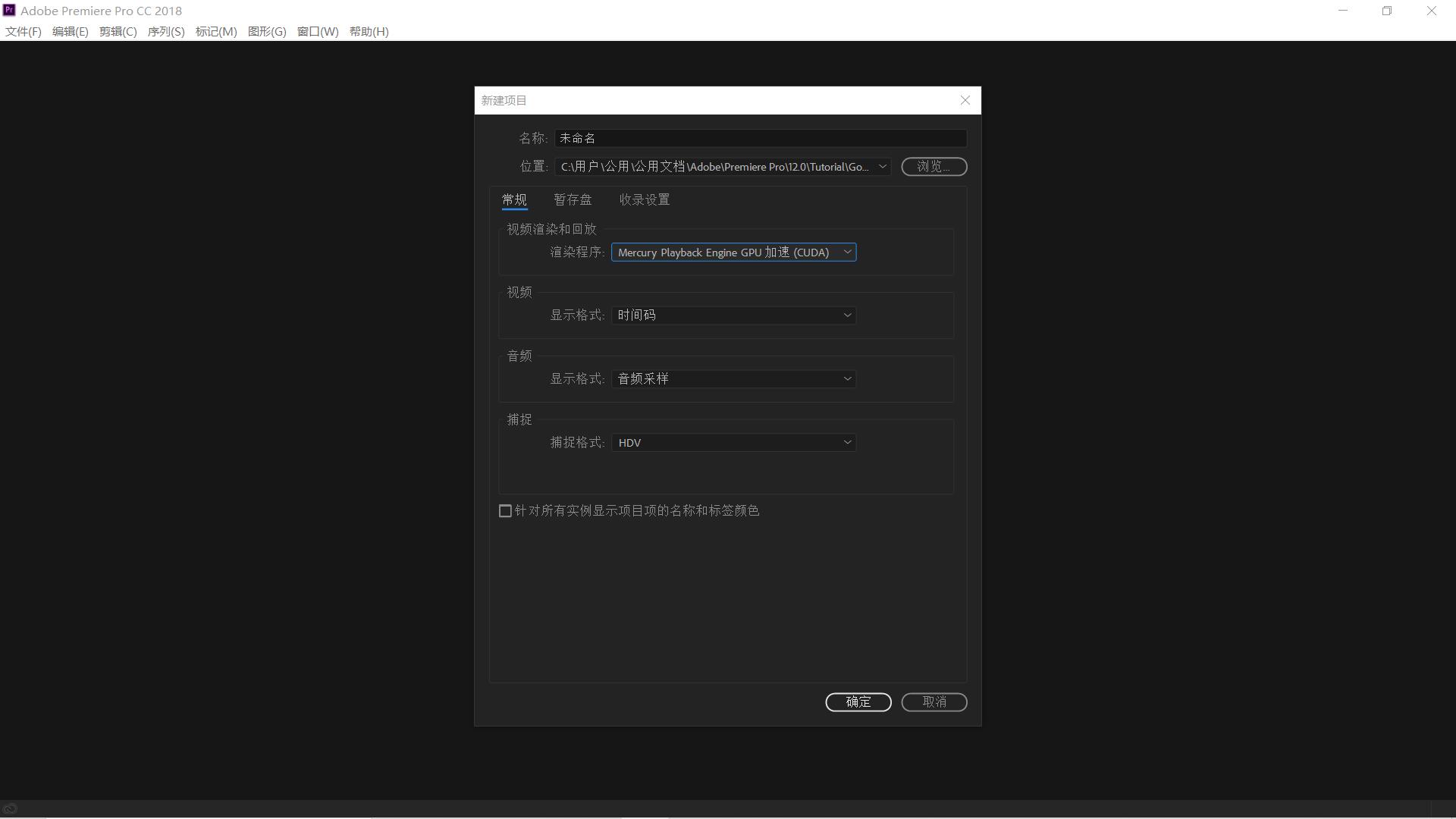This screenshot has height=819, width=1456.
Task: Click the 确定 button
Action: pos(858,702)
